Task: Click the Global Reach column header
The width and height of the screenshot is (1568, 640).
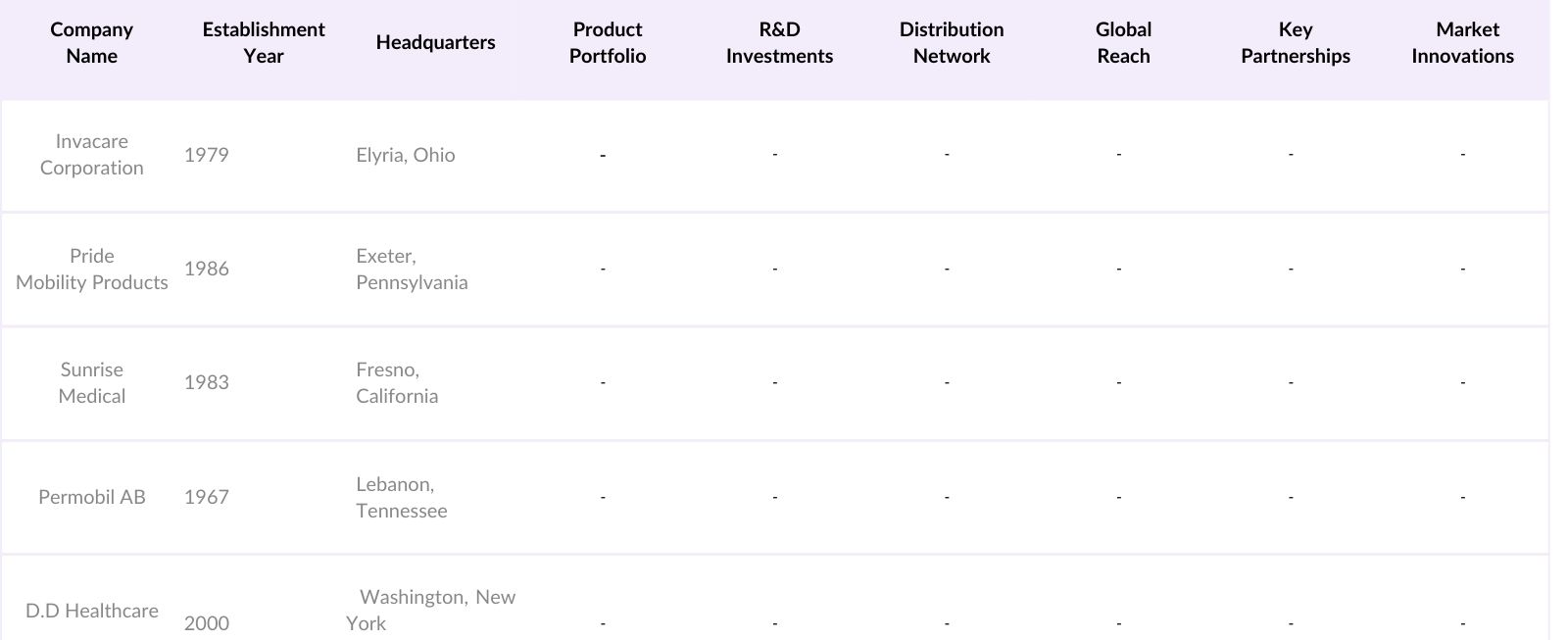Action: [x=1123, y=43]
